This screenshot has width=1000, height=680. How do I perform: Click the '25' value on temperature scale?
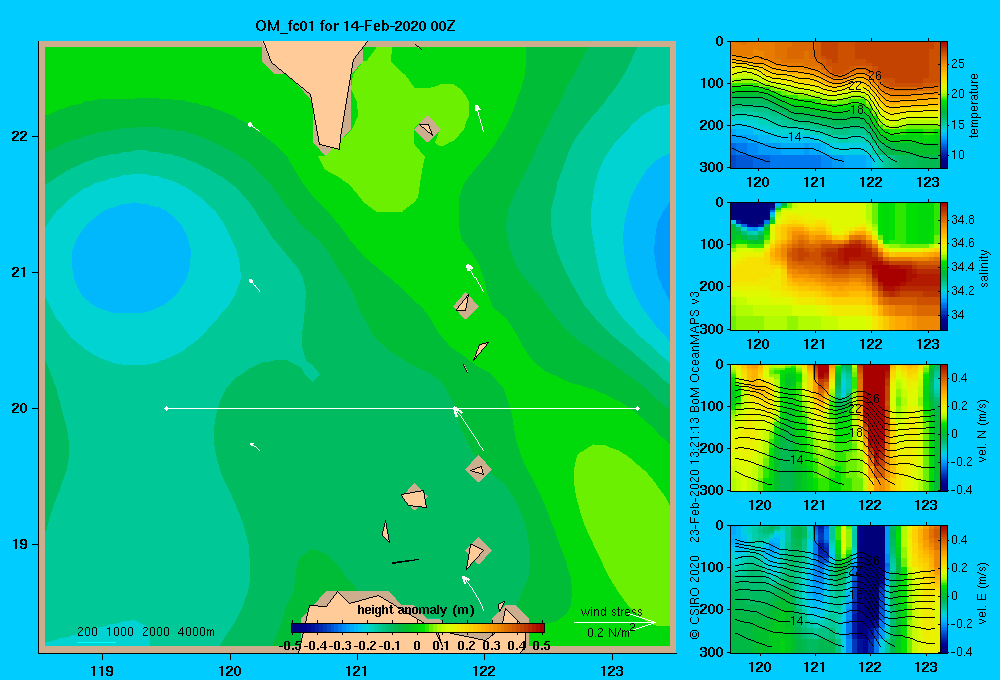click(x=958, y=64)
